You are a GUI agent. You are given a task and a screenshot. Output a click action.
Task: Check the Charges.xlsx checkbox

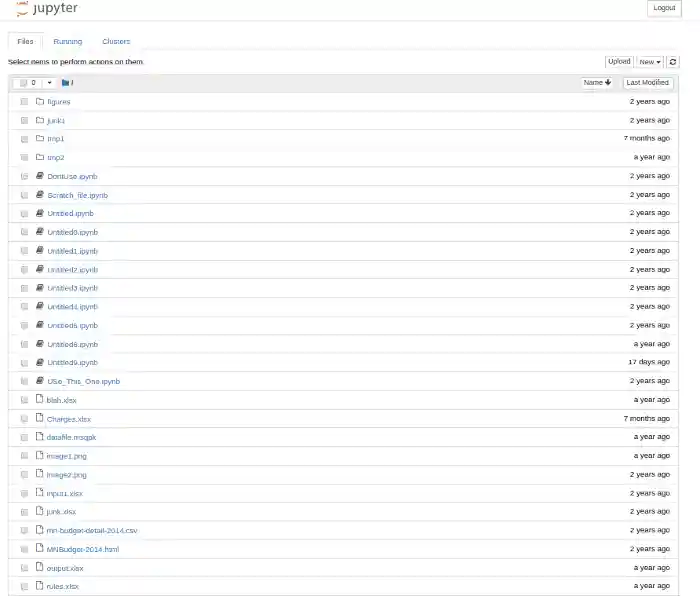tap(24, 419)
